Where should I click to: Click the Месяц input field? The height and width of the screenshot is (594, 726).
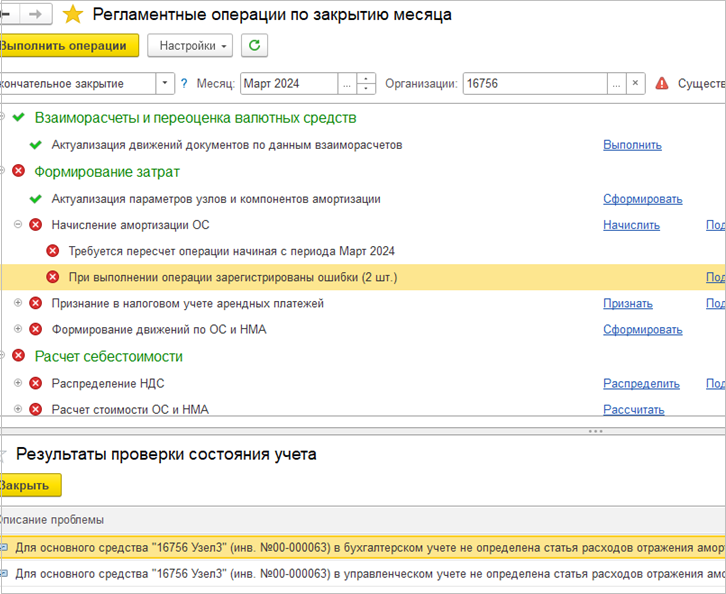pos(290,84)
